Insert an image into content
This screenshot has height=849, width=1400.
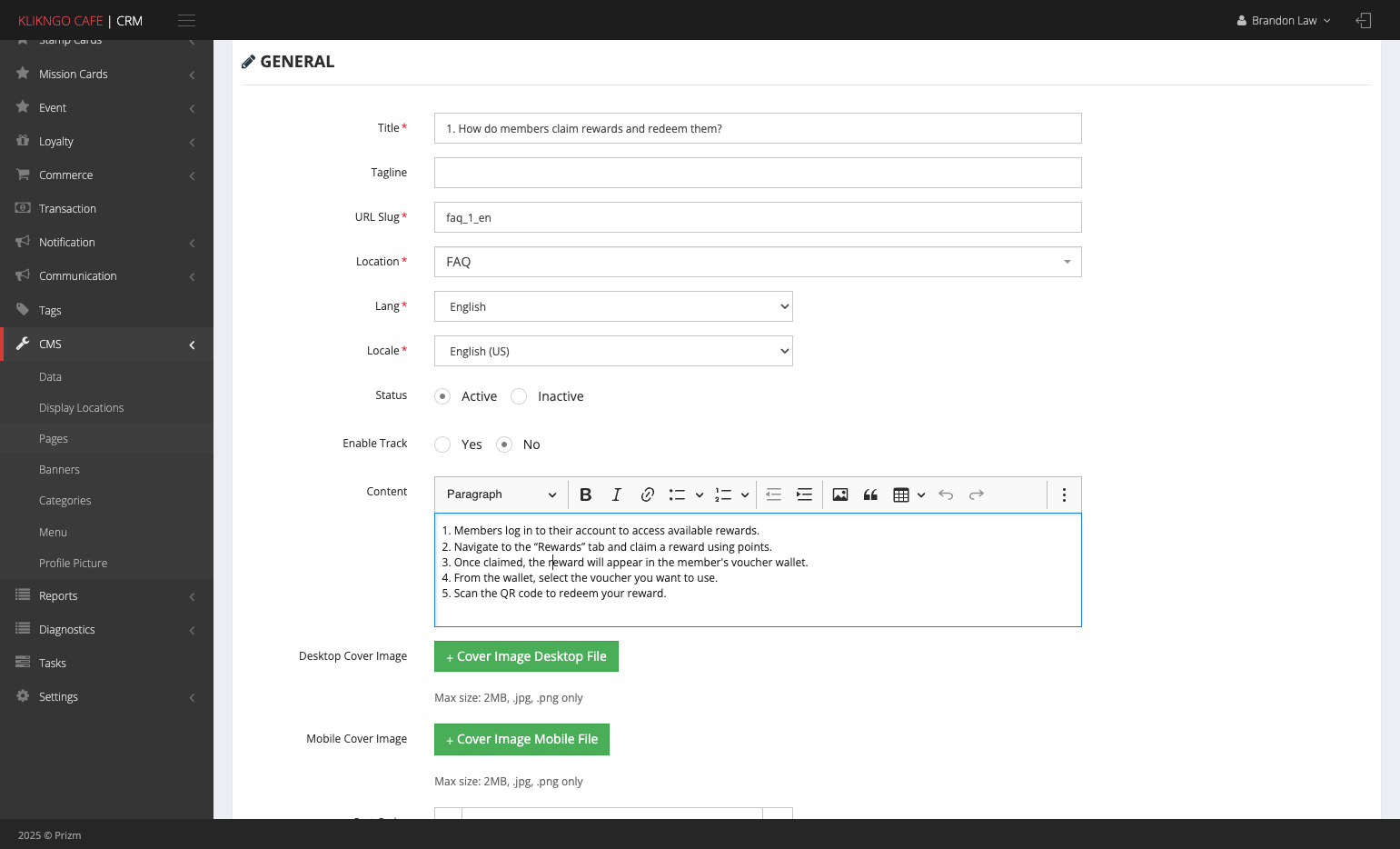tap(840, 494)
